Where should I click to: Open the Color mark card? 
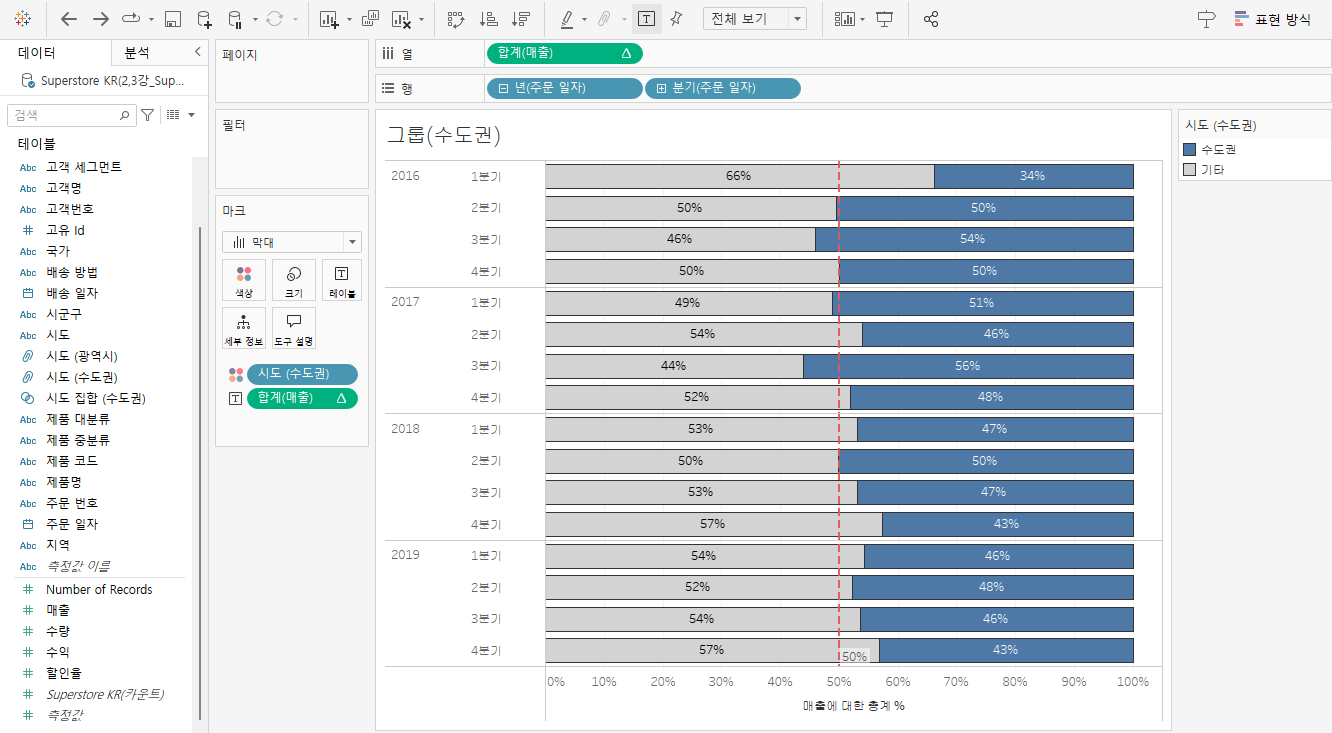click(x=244, y=280)
